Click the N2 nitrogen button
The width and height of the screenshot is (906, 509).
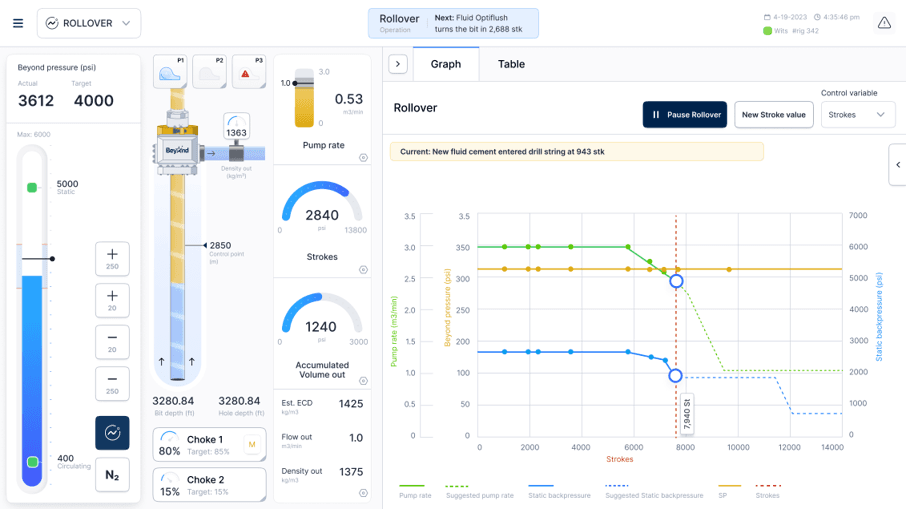[112, 475]
